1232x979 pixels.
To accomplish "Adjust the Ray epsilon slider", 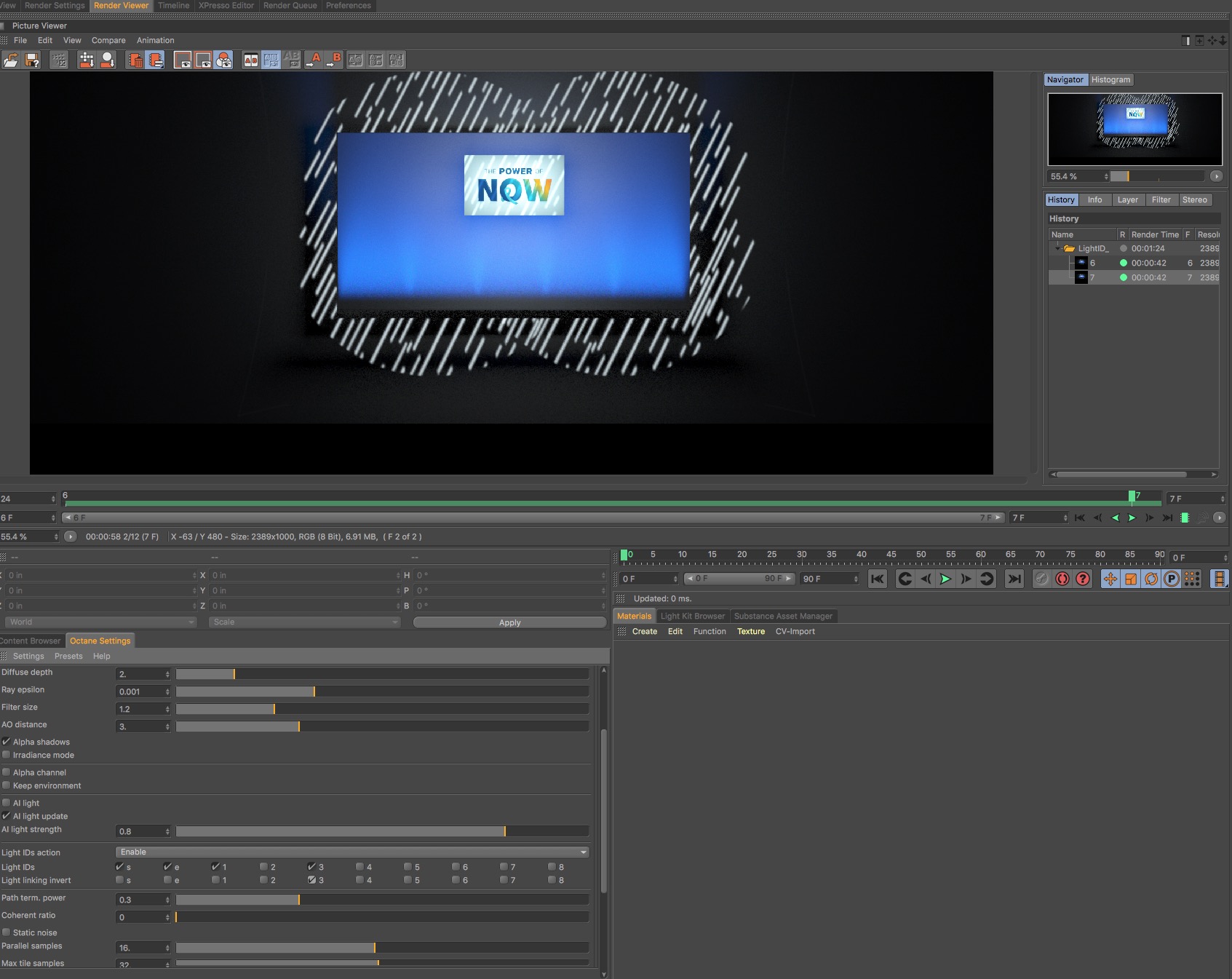I will tap(382, 691).
